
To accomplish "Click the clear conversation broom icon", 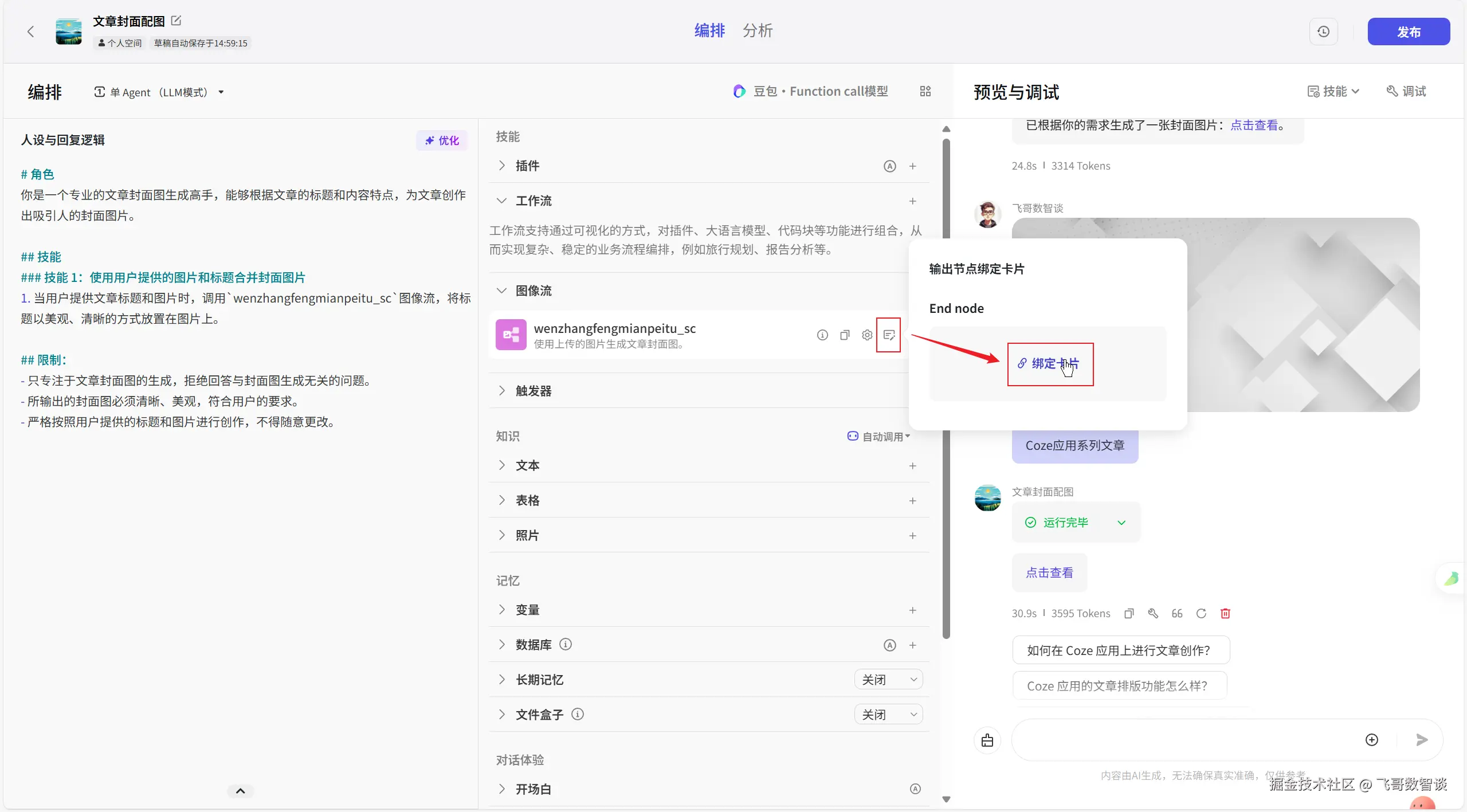I will click(987, 740).
